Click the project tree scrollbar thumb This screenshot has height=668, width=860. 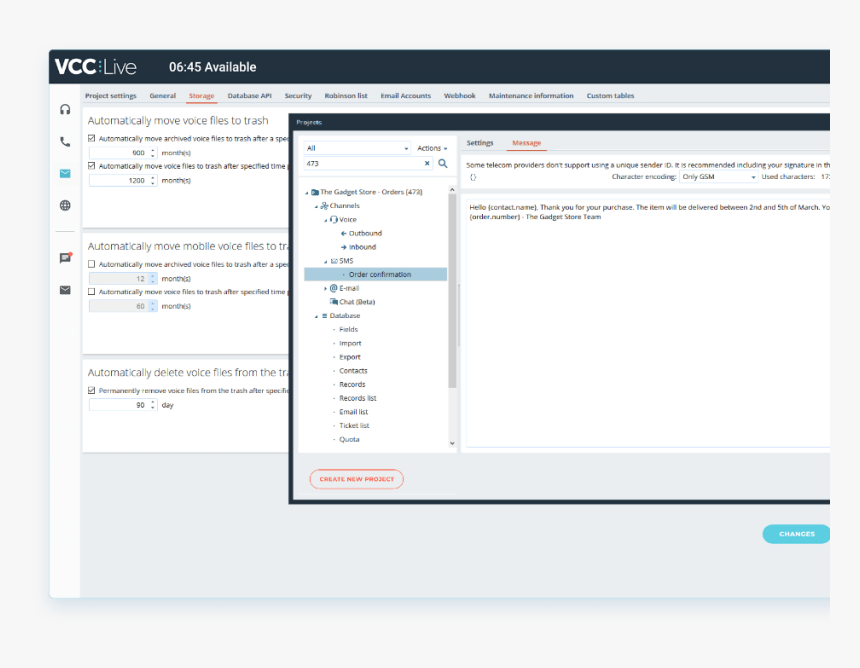click(452, 291)
